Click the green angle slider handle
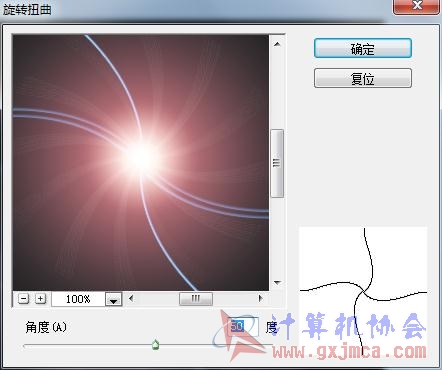 pos(155,344)
